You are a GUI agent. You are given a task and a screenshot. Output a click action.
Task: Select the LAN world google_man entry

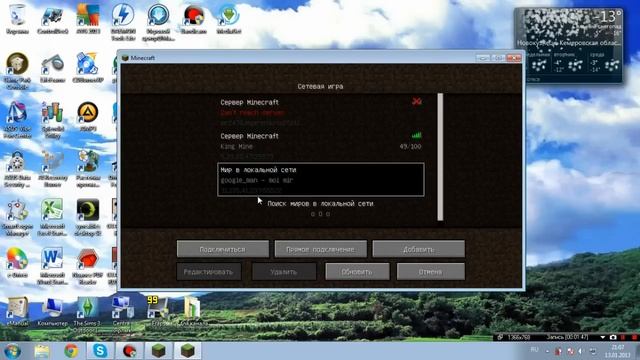[x=320, y=180]
